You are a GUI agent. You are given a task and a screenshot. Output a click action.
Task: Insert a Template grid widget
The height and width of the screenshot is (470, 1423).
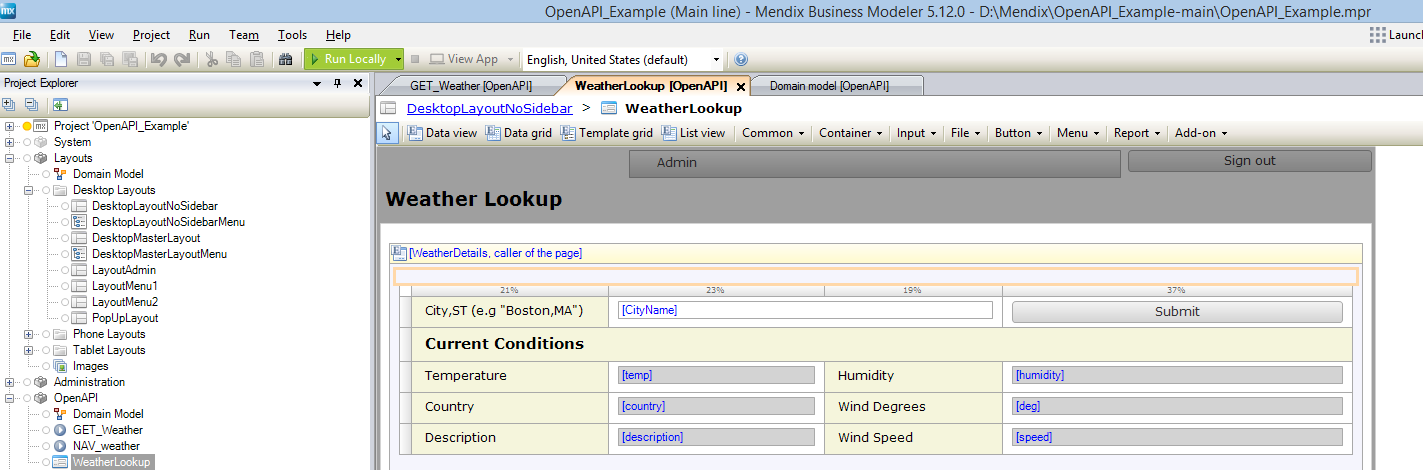[606, 133]
